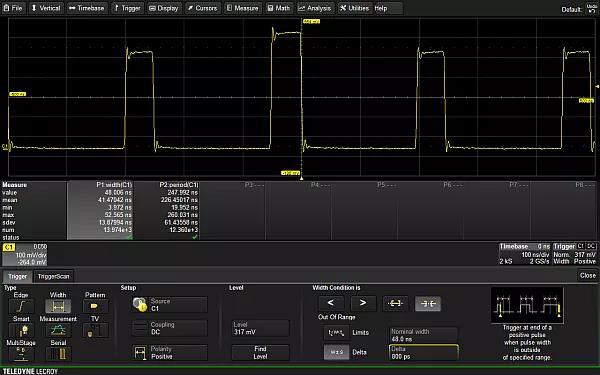The height and width of the screenshot is (375, 600).
Task: Click the Find Level button
Action: coord(260,352)
